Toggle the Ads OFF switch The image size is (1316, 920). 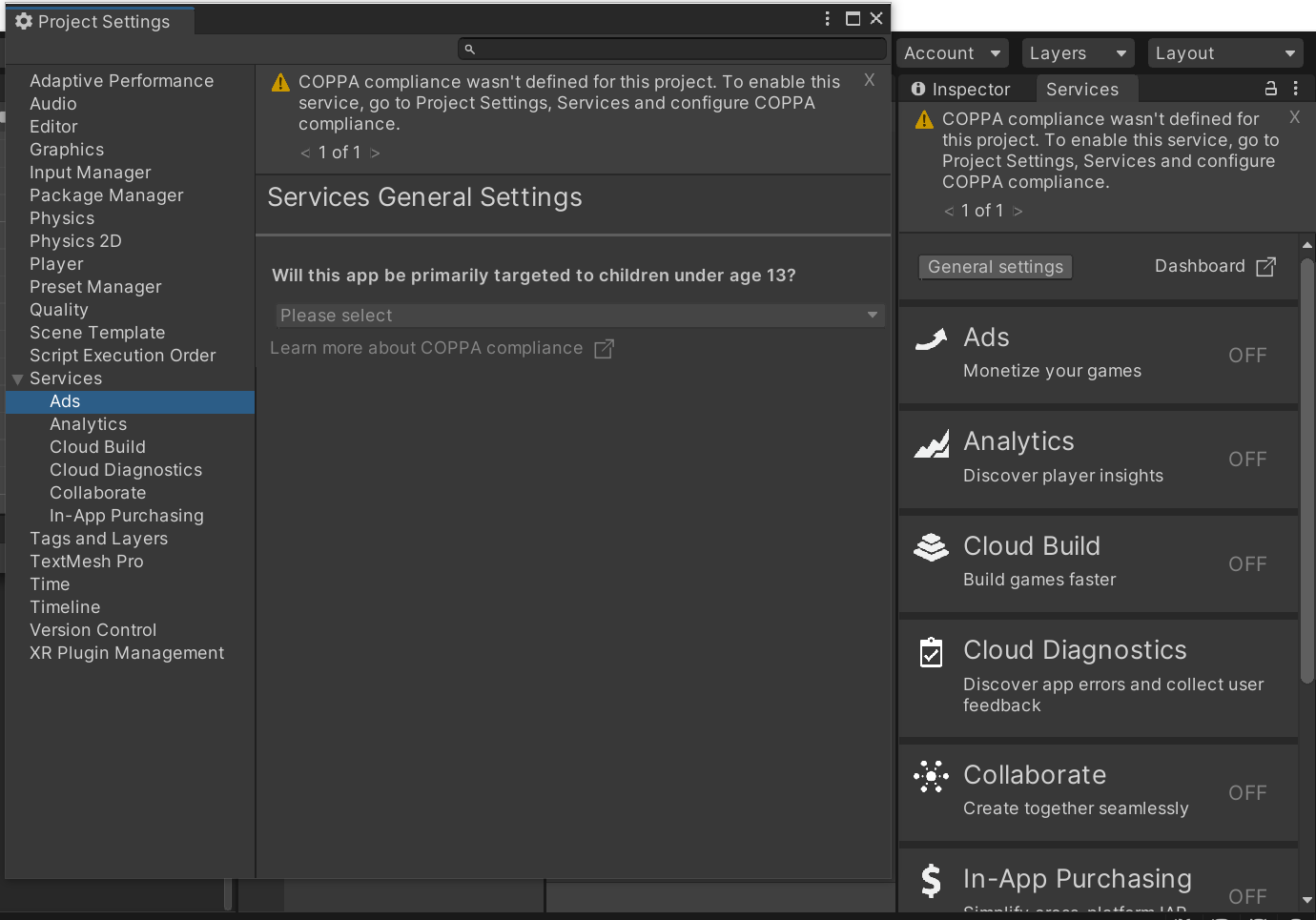click(1247, 356)
